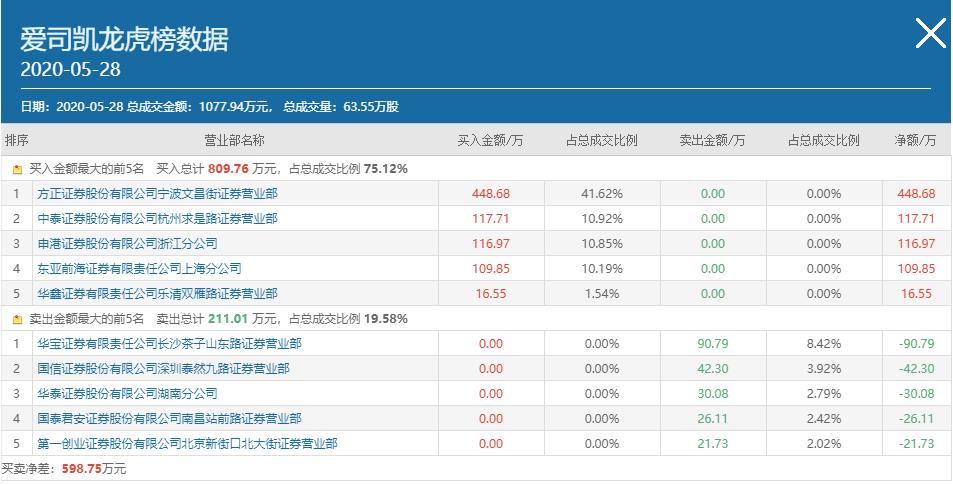The image size is (953, 485).
Task: Select the 2.79% ratio cell
Action: pyautogui.click(x=824, y=394)
